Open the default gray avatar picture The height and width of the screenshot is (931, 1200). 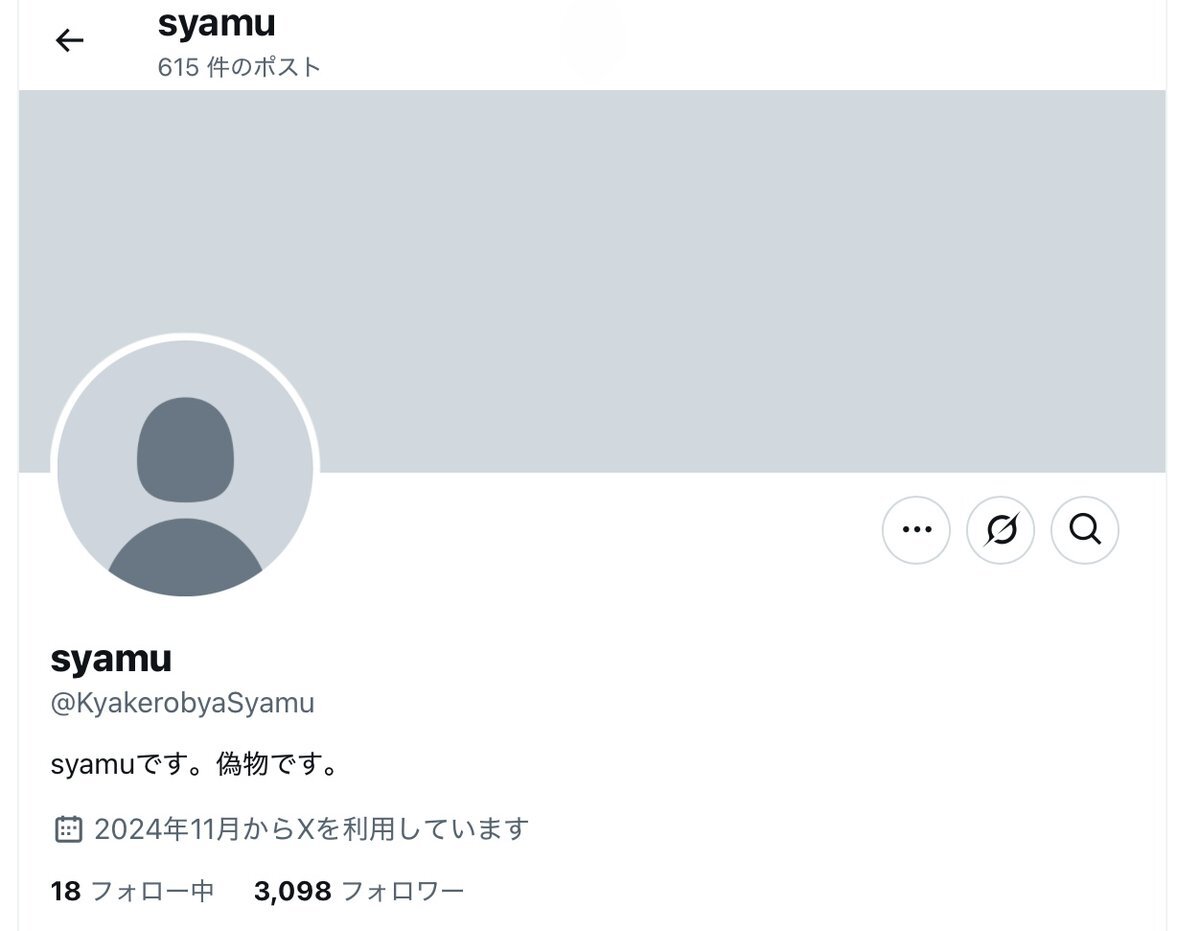click(185, 468)
